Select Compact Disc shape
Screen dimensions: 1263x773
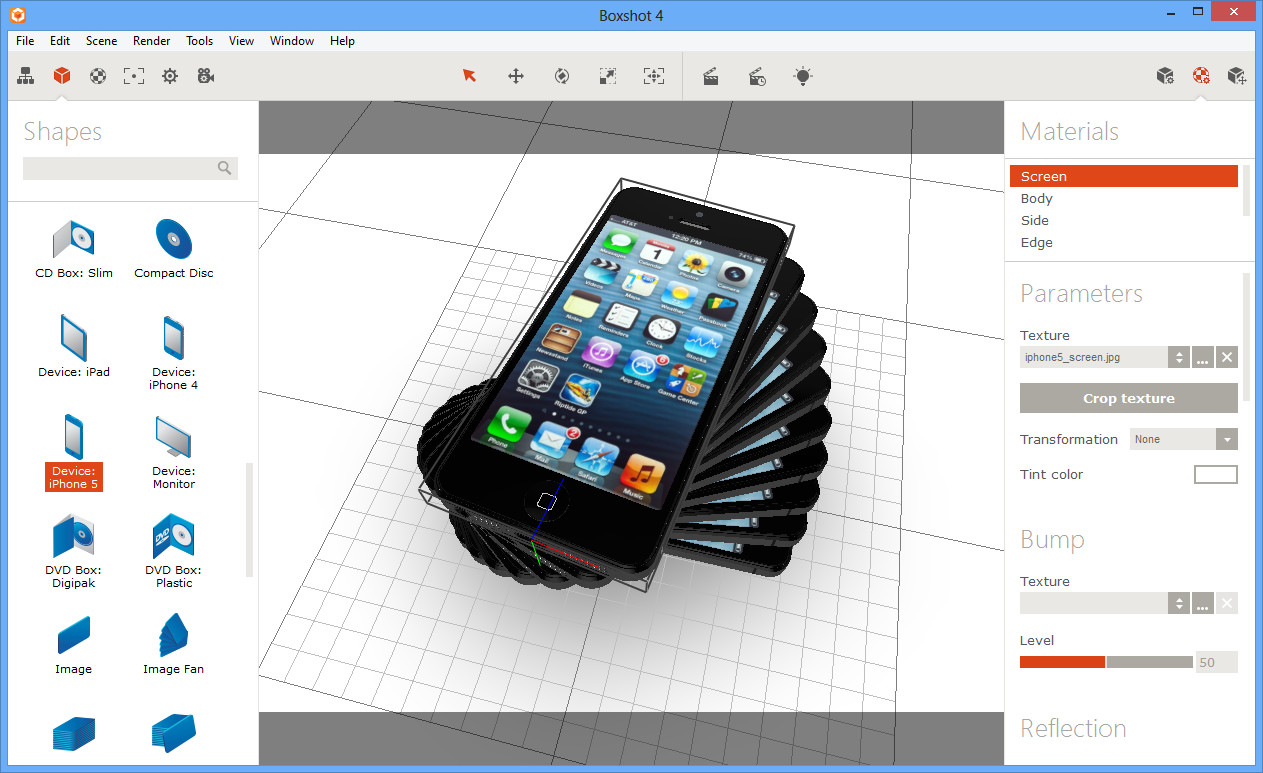(174, 249)
